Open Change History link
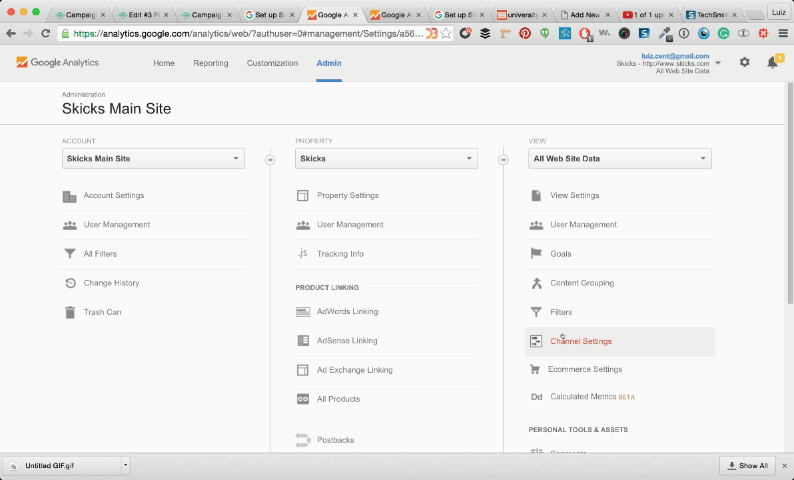This screenshot has width=794, height=480. click(111, 283)
